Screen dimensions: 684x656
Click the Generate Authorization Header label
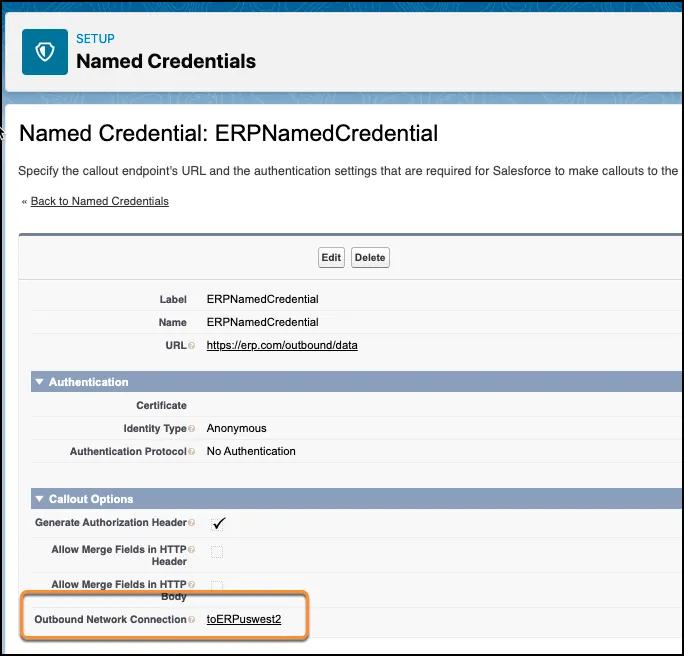click(111, 523)
